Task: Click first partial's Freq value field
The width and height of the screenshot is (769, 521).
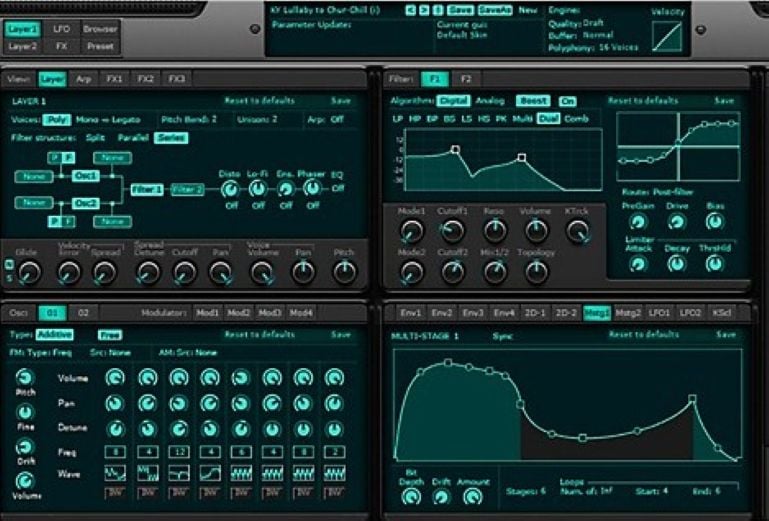Action: (x=115, y=451)
